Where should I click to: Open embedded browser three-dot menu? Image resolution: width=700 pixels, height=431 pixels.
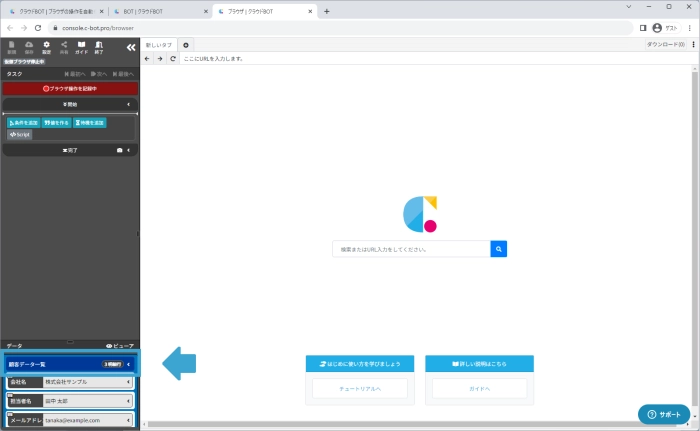point(693,45)
